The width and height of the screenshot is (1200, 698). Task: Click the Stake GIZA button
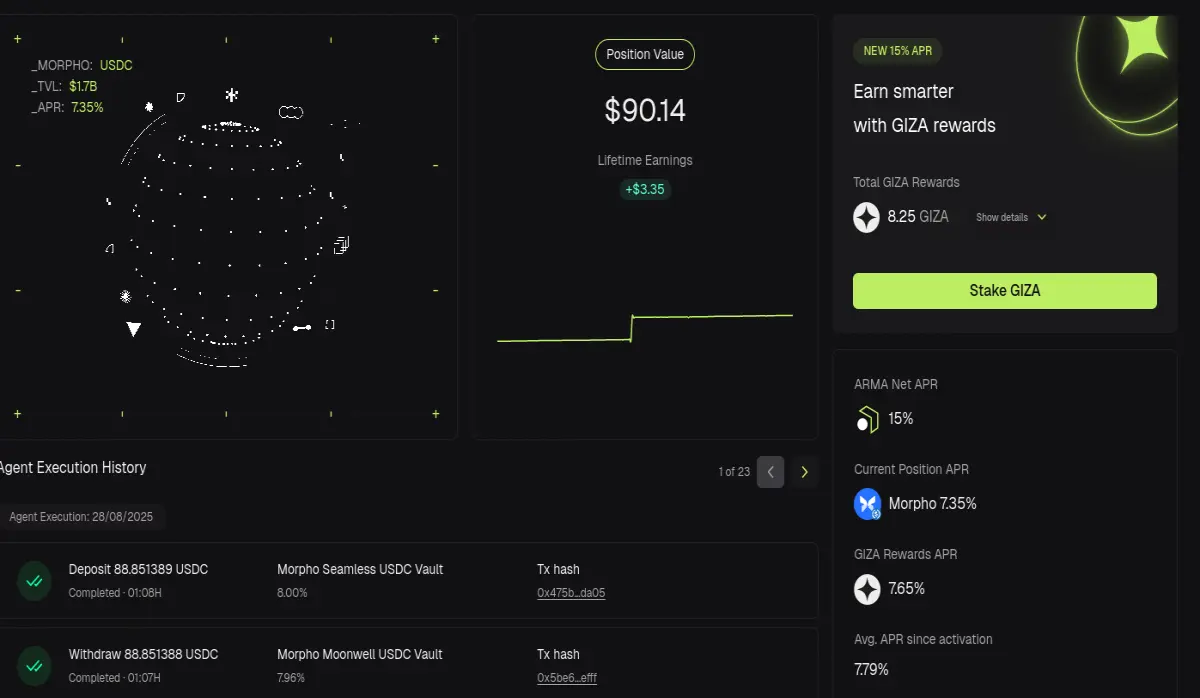pyautogui.click(x=1004, y=291)
